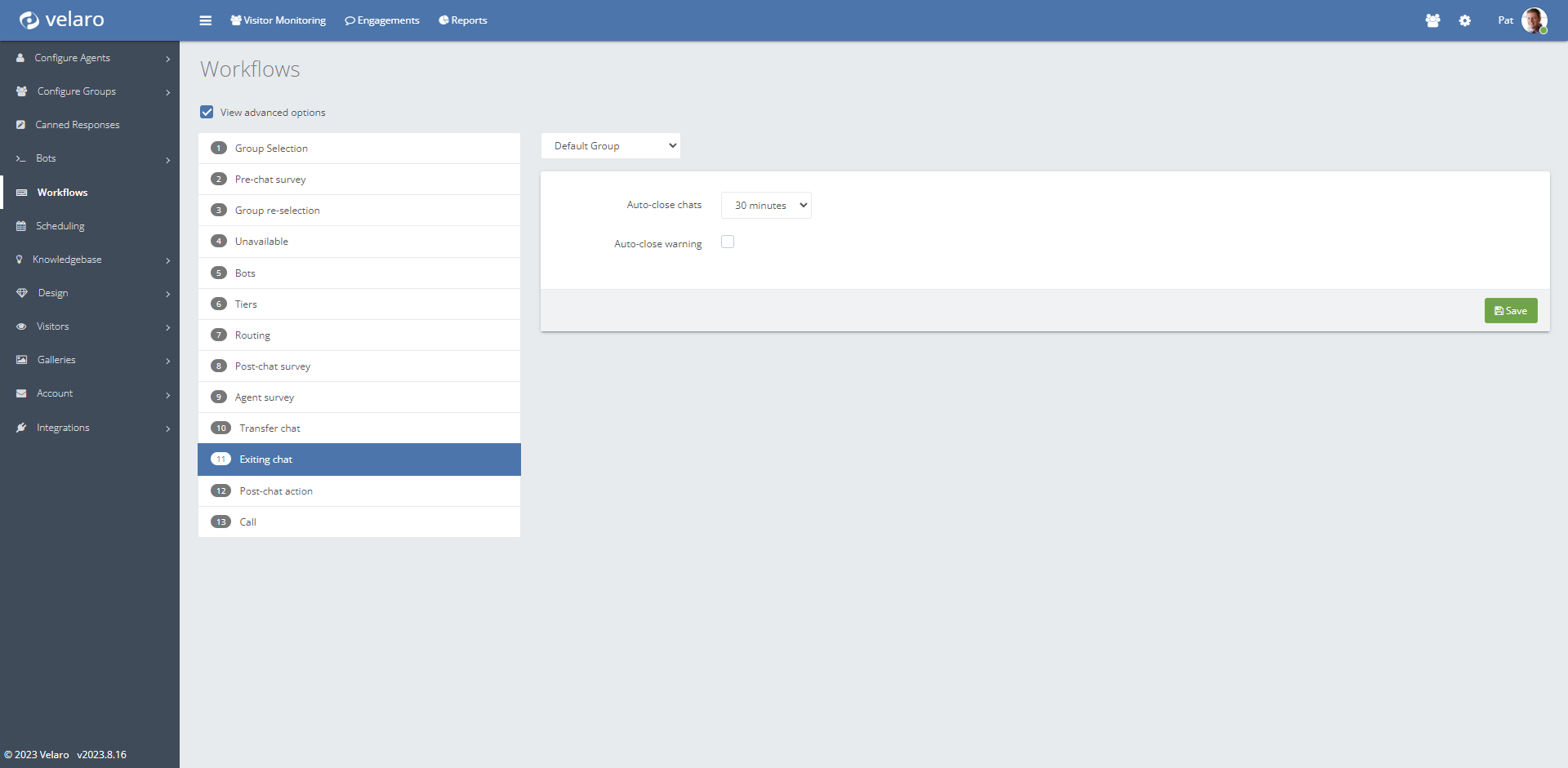Open the Auto-close chats 30 minutes dropdown
This screenshot has width=1568, height=768.
pyautogui.click(x=766, y=206)
